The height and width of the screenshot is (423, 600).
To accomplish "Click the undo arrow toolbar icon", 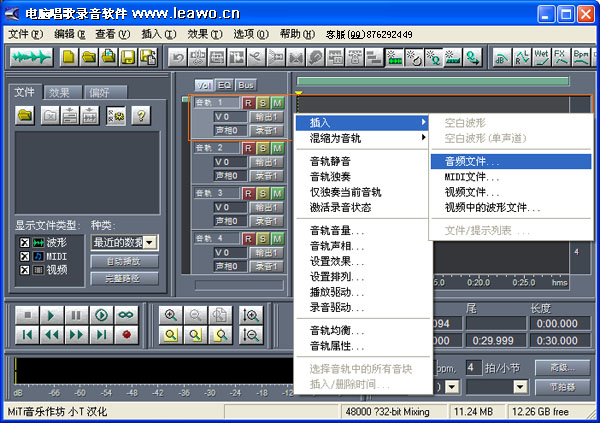I will pos(178,58).
